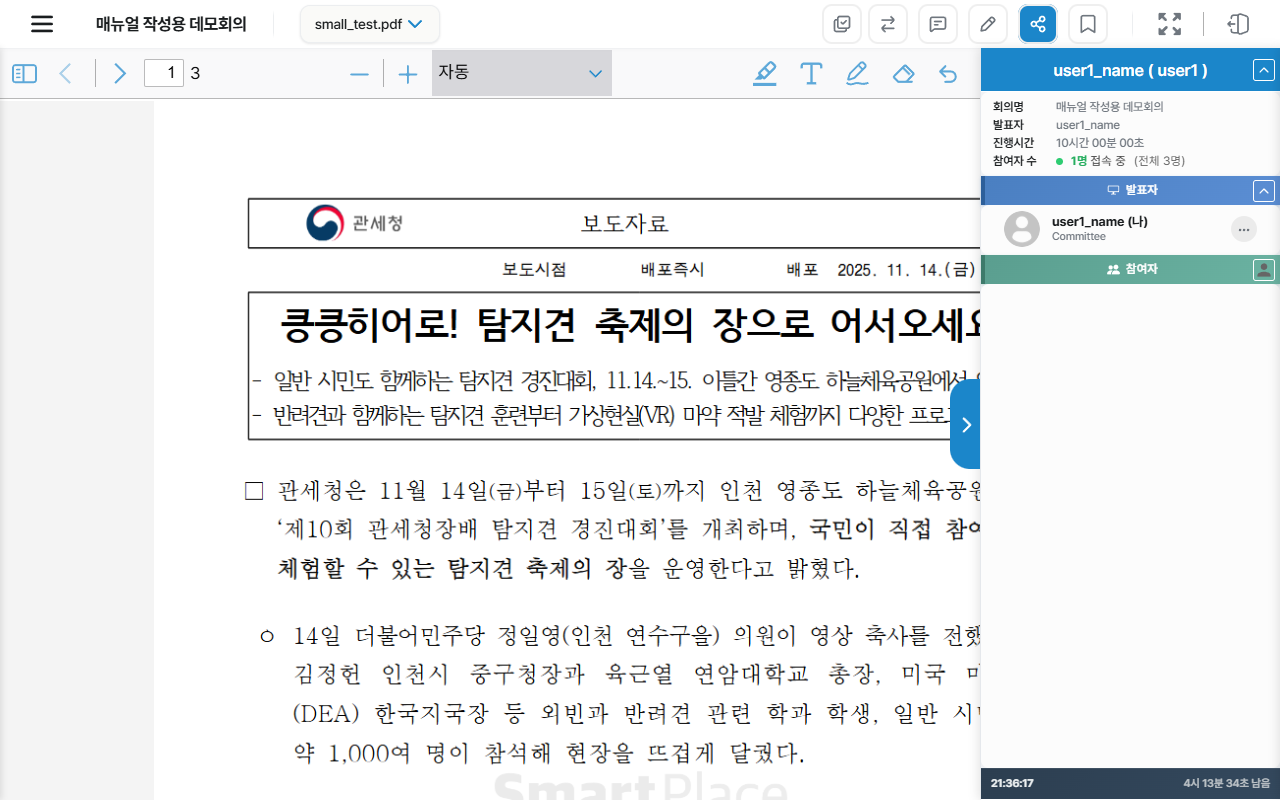The image size is (1280, 800).
Task: Toggle the share participants panel icon
Action: pyautogui.click(x=1038, y=24)
